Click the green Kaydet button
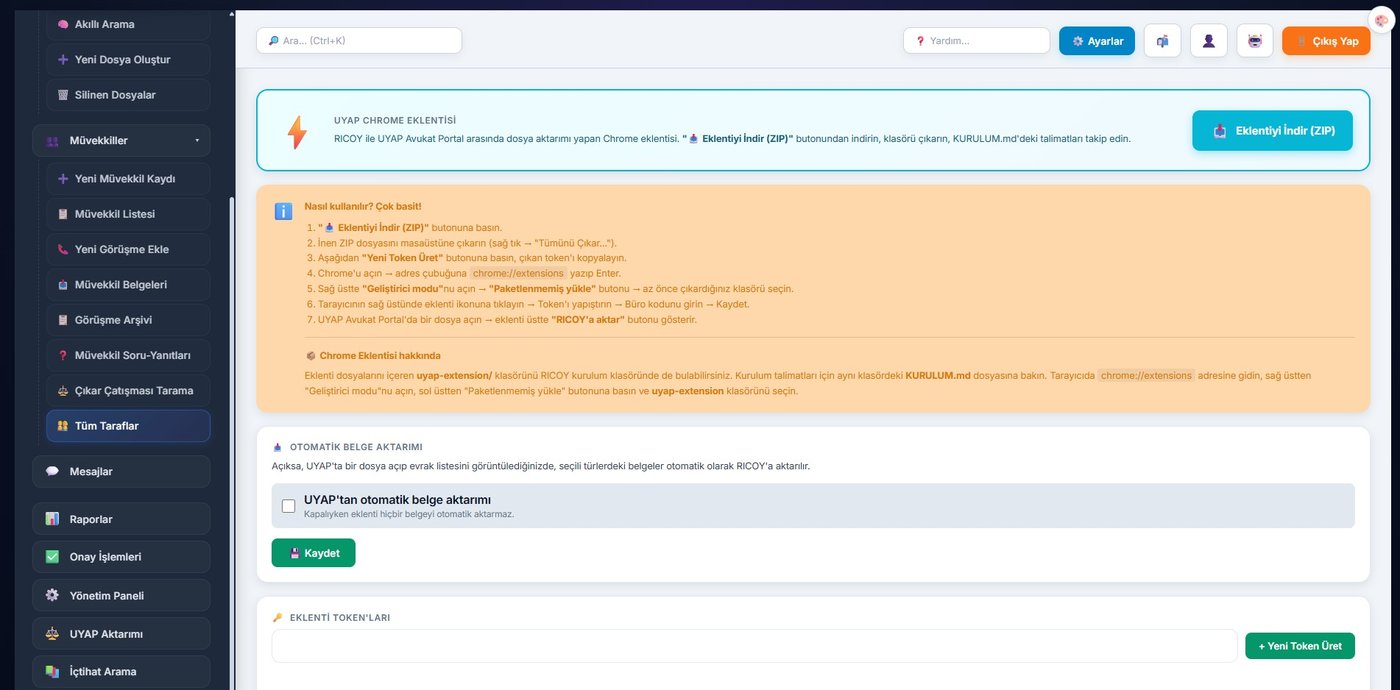The height and width of the screenshot is (690, 1400). tap(313, 553)
